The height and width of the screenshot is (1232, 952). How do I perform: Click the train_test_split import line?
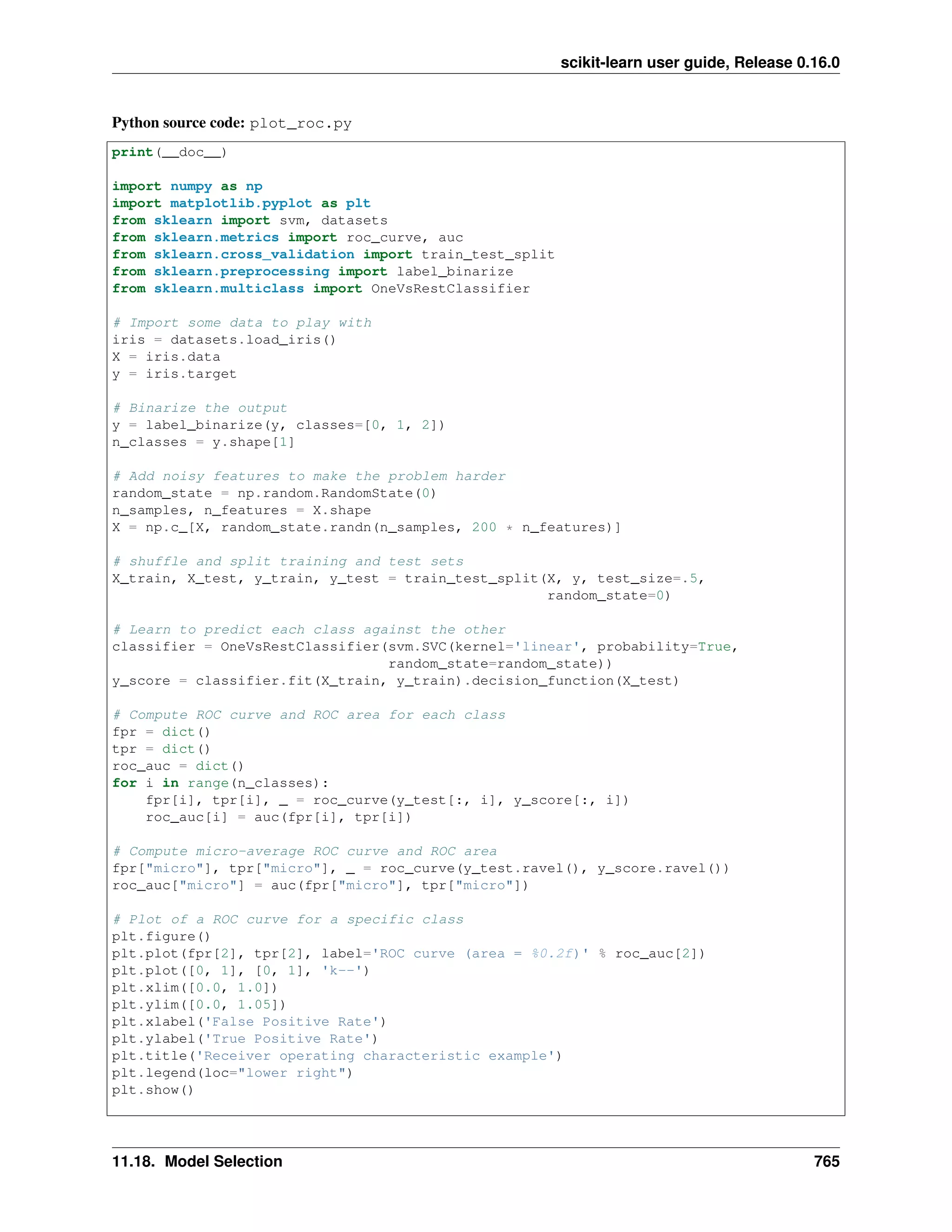(333, 254)
